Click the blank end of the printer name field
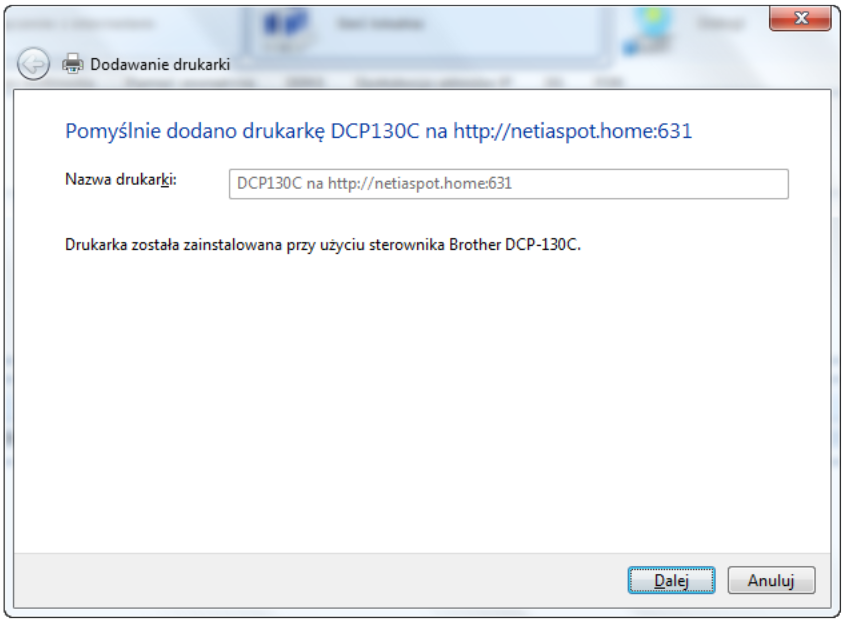 coord(649,184)
